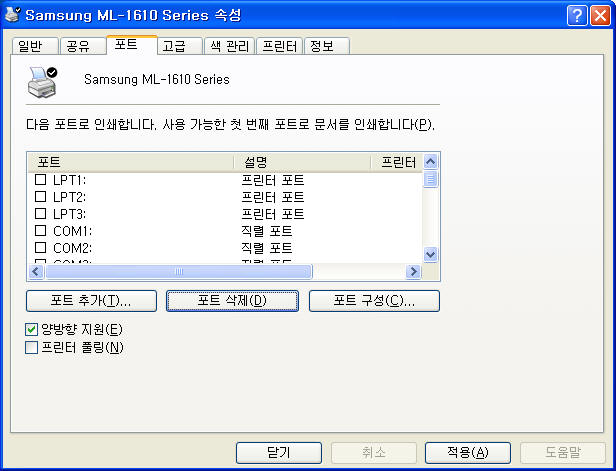Open the 색 관리 tab
This screenshot has height=471, width=616.
click(229, 46)
